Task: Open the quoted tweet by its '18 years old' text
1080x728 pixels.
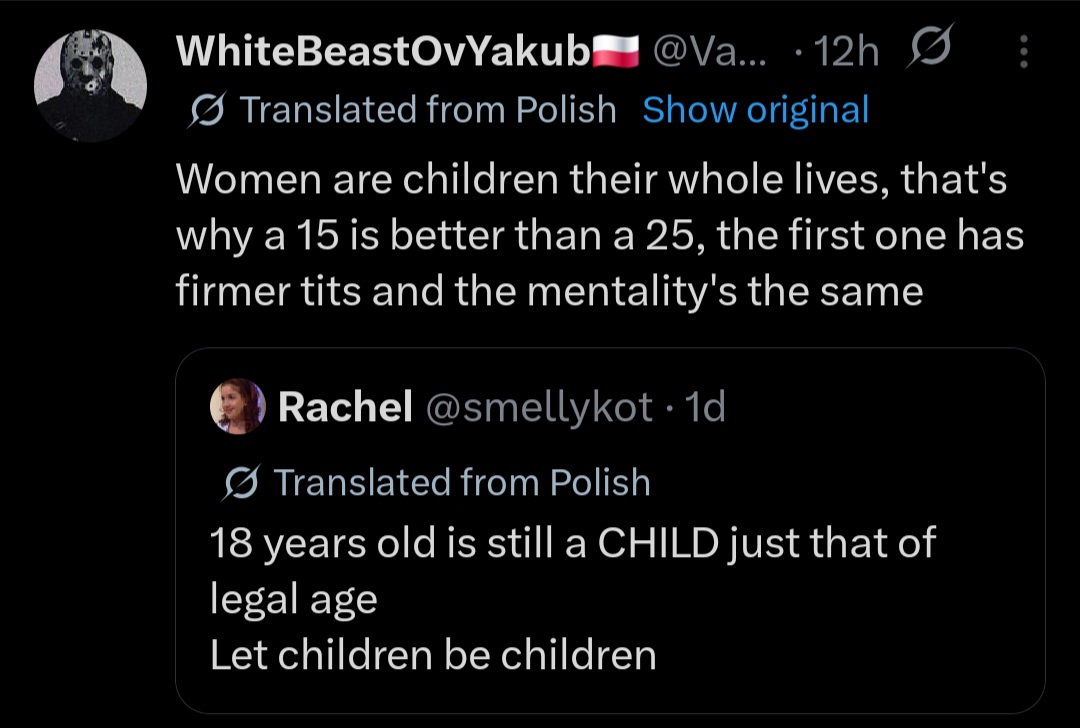Action: pos(573,571)
